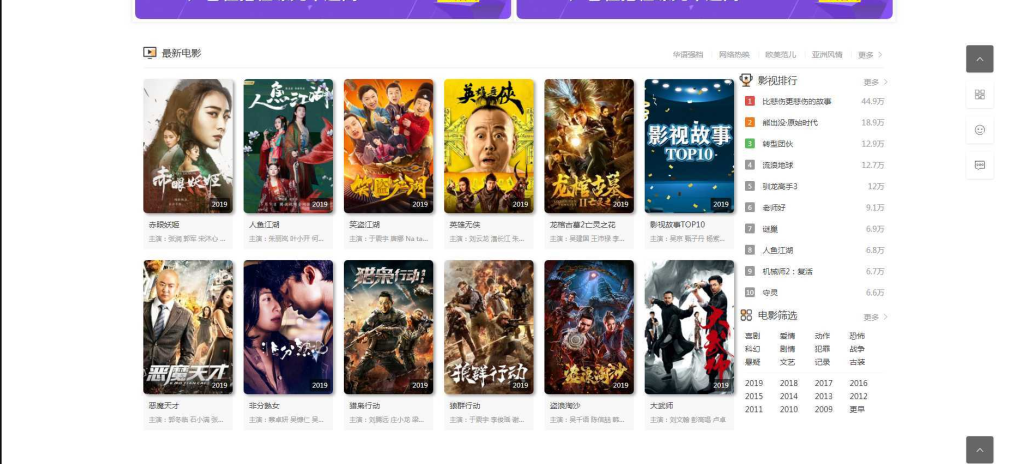Click the 大武师 title link below poster
This screenshot has height=464, width=1024.
click(x=662, y=406)
